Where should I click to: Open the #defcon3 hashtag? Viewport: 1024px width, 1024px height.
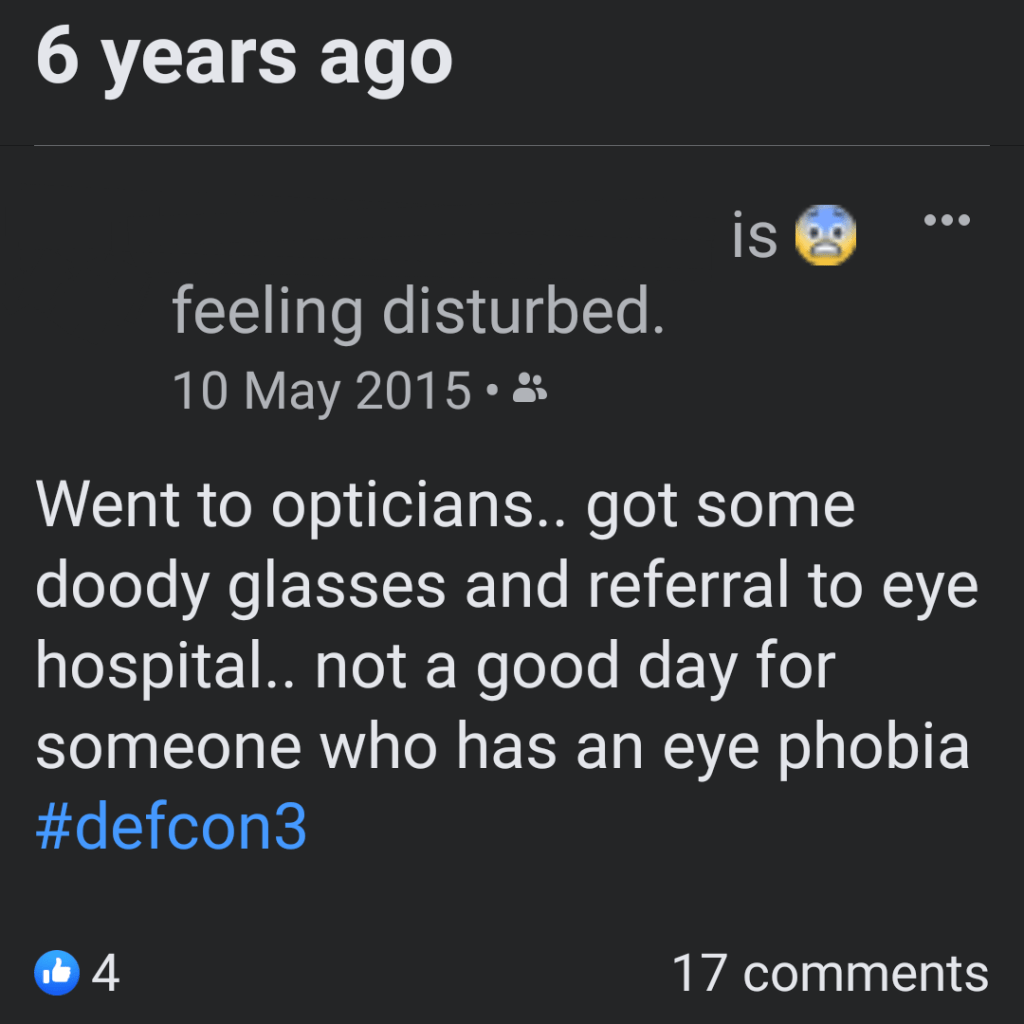click(x=171, y=827)
